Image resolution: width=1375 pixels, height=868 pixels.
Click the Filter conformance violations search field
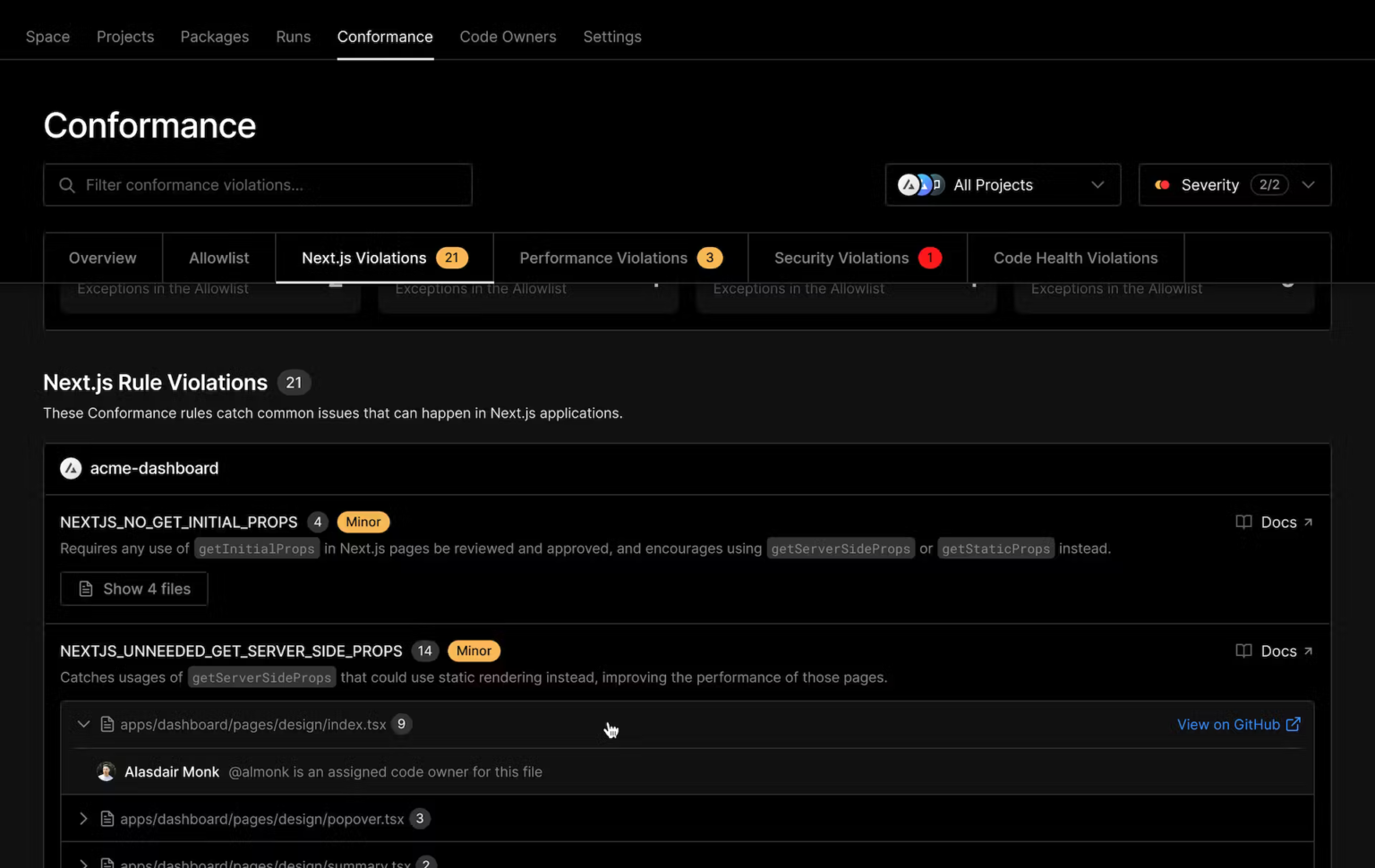pos(269,185)
